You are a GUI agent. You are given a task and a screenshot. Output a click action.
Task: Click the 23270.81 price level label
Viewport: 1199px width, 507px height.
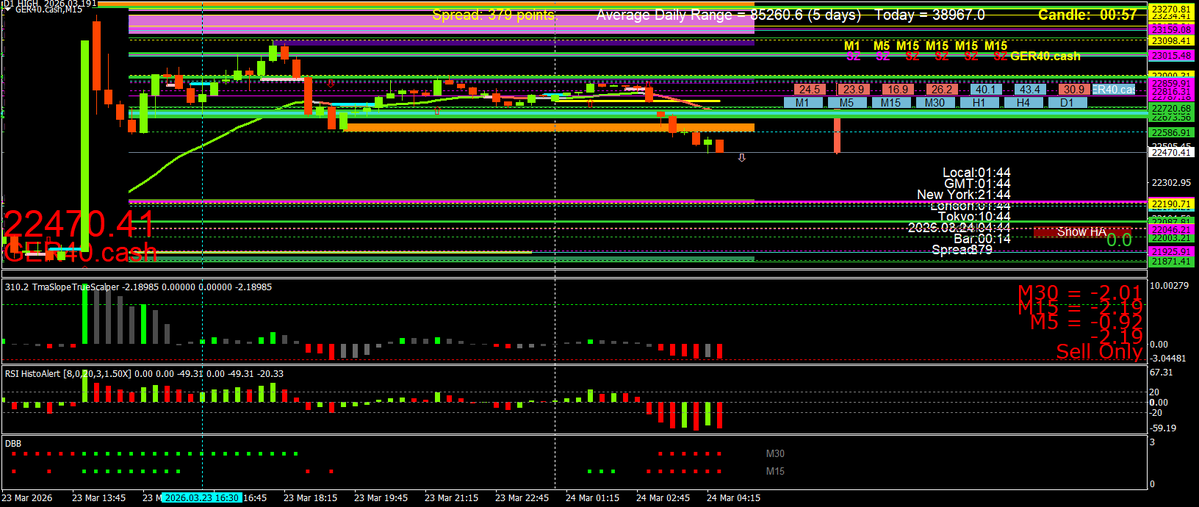pyautogui.click(x=1169, y=8)
